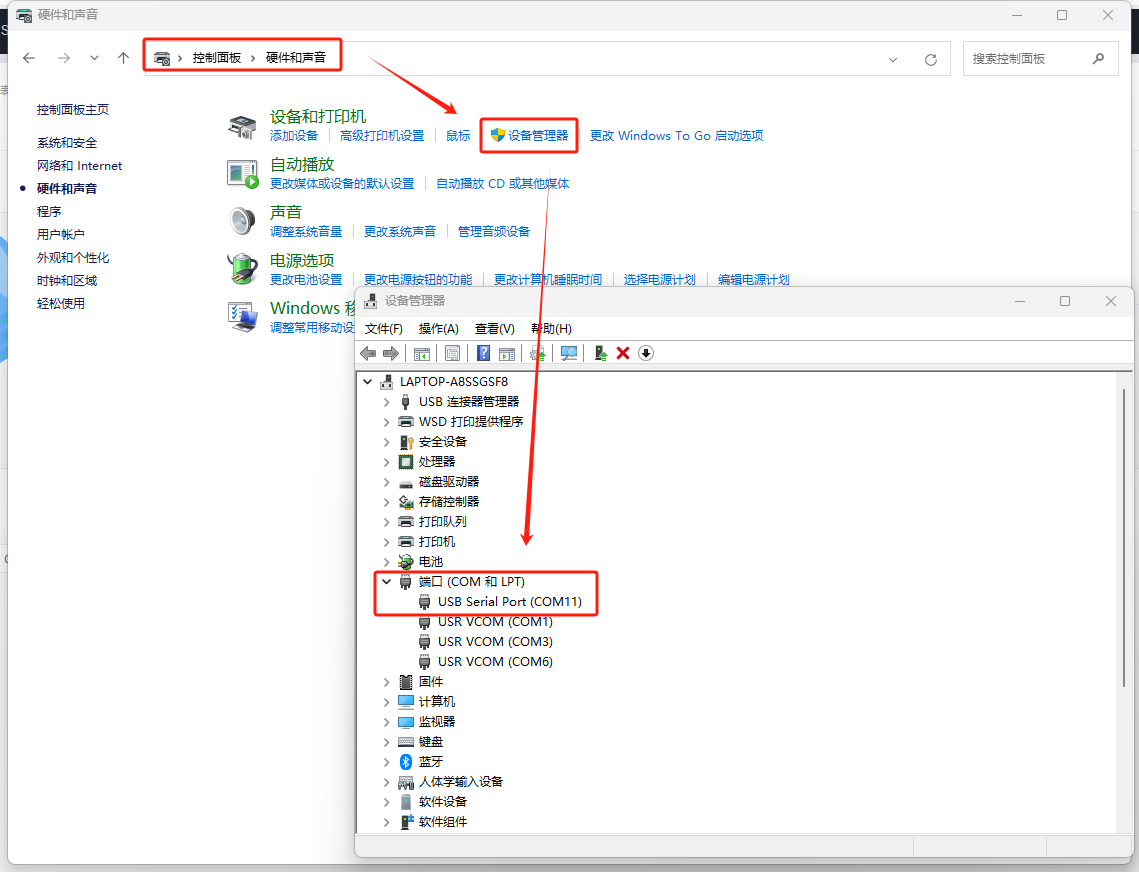1139x872 pixels.
Task: Select USB Serial Port (COM11) device
Action: point(509,601)
